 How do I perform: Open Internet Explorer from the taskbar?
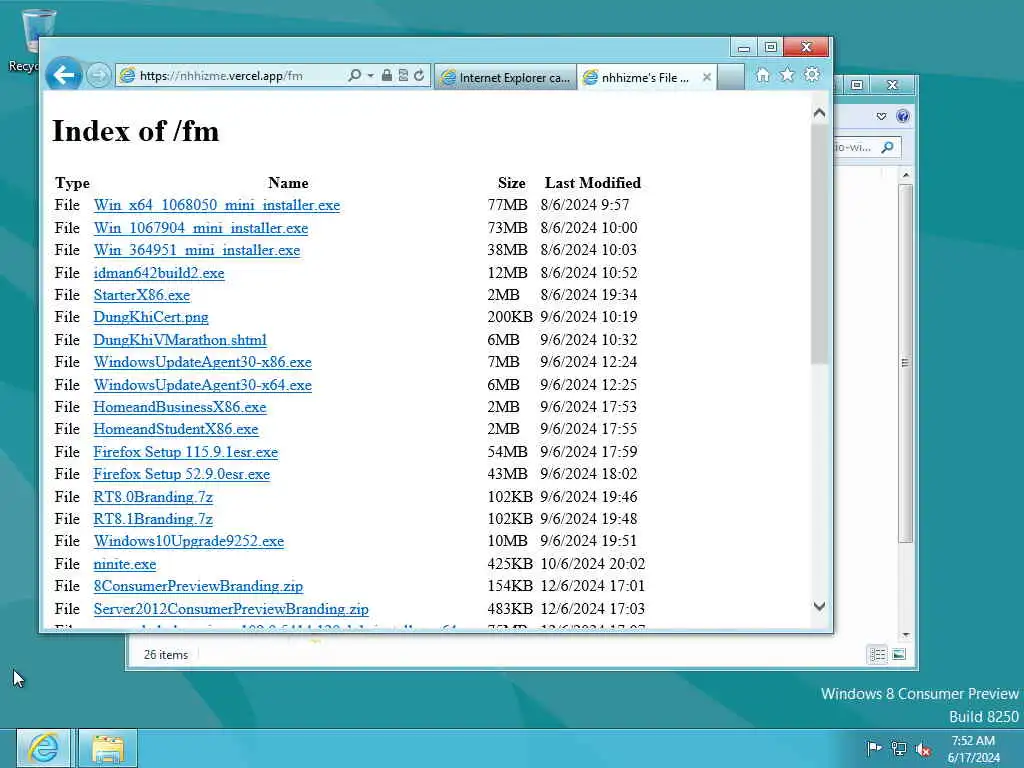click(x=44, y=748)
